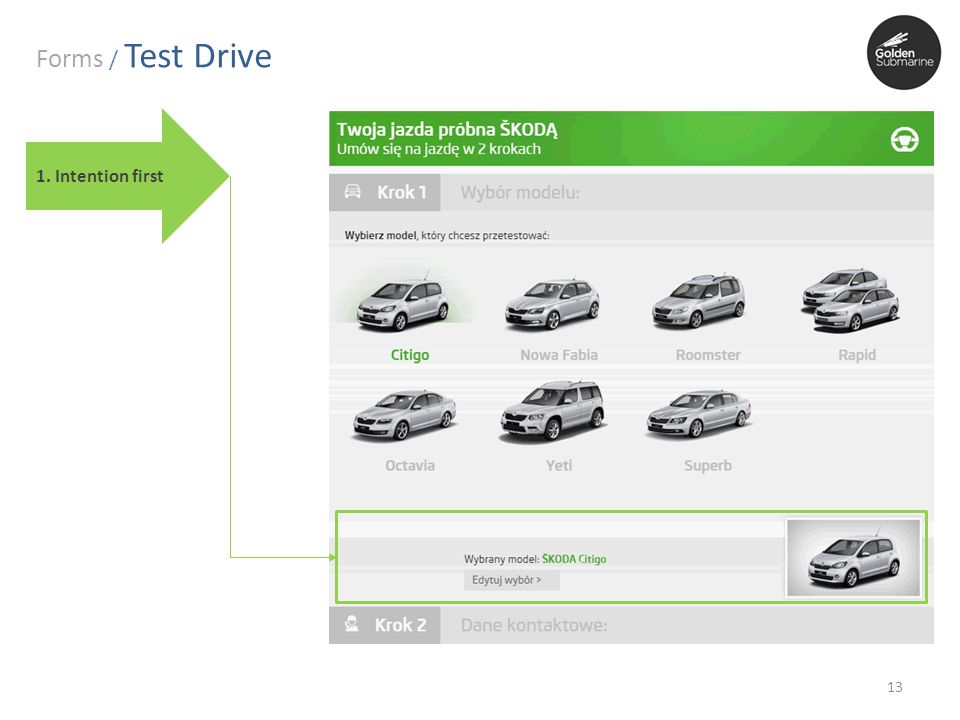Click the Citigo model label
This screenshot has height=720, width=960.
click(410, 355)
